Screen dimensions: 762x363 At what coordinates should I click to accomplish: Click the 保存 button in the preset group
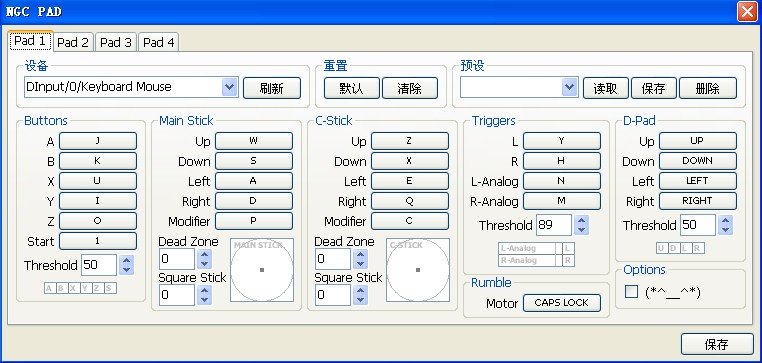point(654,88)
